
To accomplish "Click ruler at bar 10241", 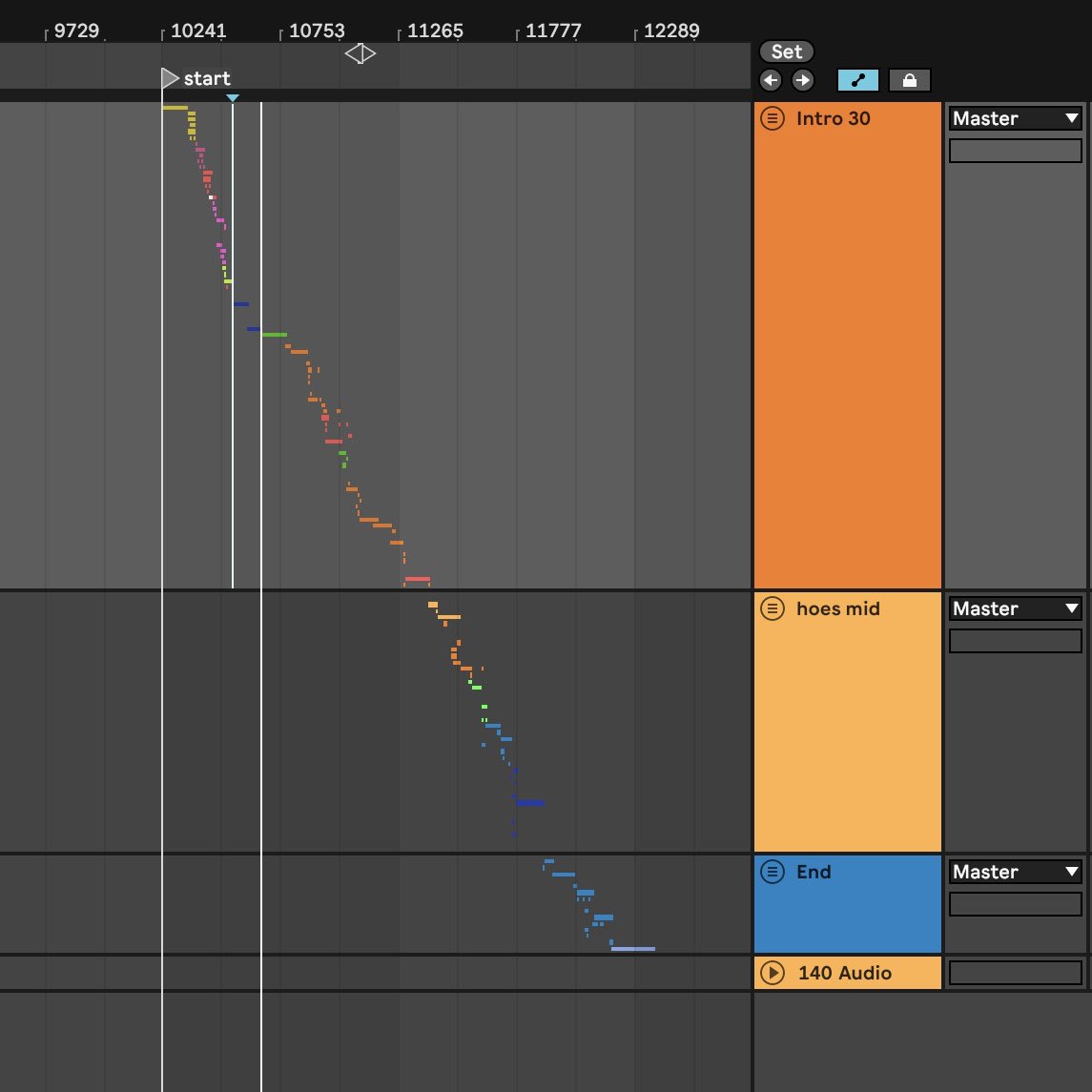I will coord(198,31).
